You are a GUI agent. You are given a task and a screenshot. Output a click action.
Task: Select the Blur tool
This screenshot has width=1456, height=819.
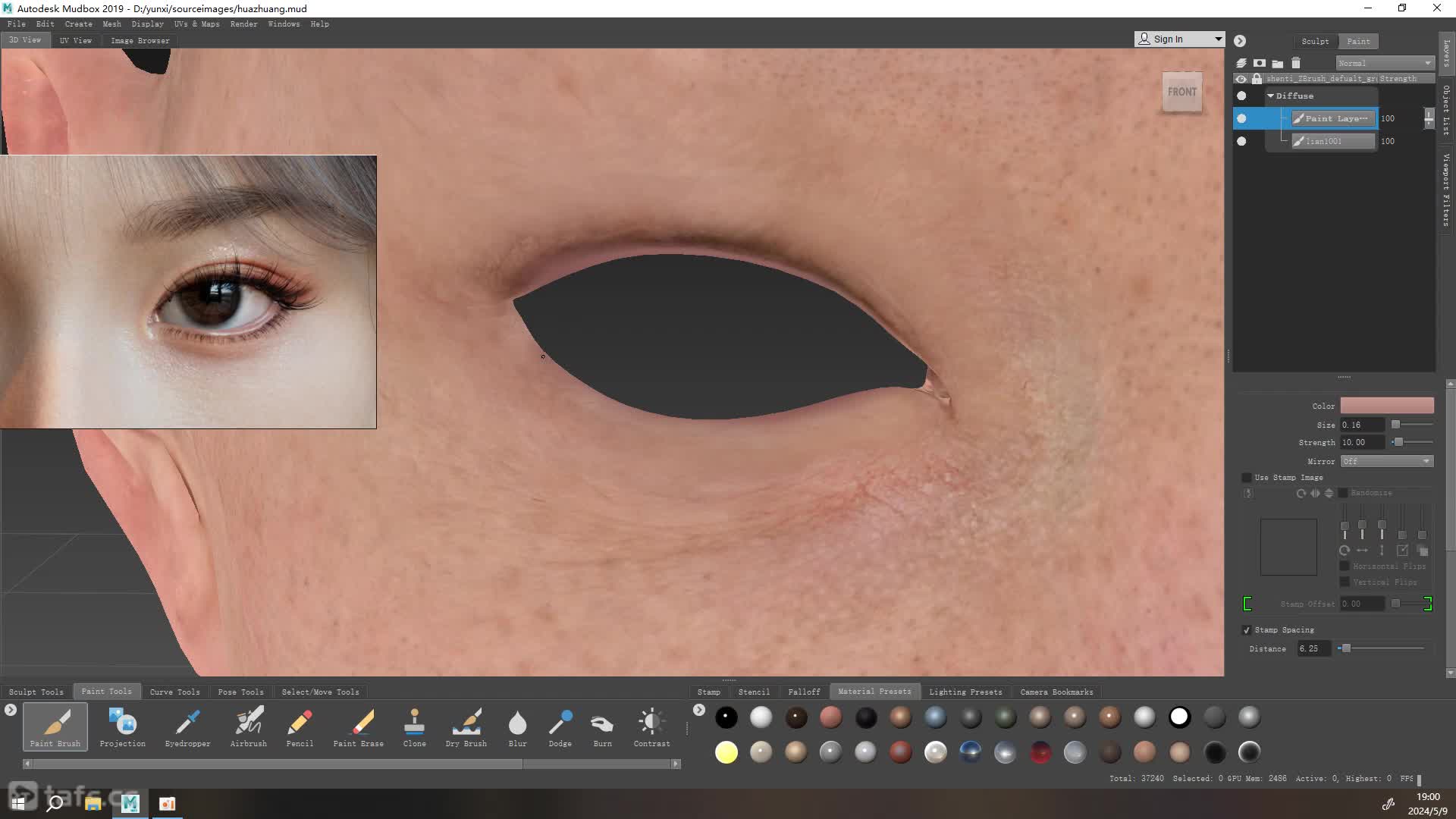[x=517, y=726]
